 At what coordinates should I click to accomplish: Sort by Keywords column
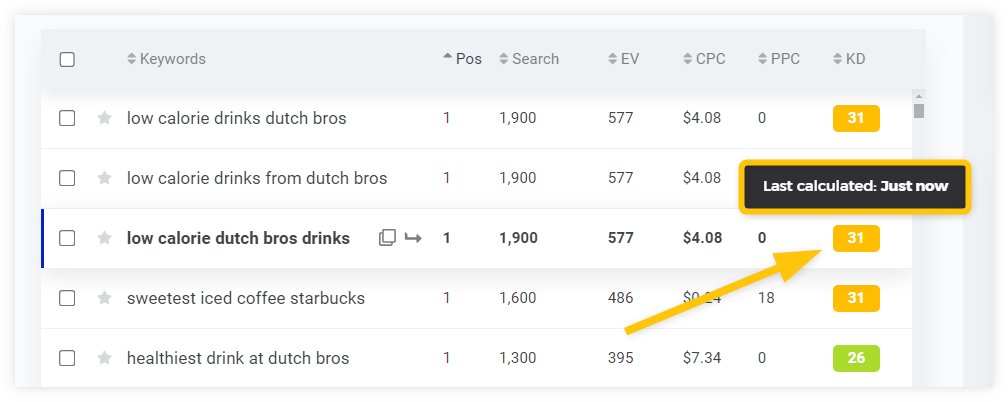166,59
